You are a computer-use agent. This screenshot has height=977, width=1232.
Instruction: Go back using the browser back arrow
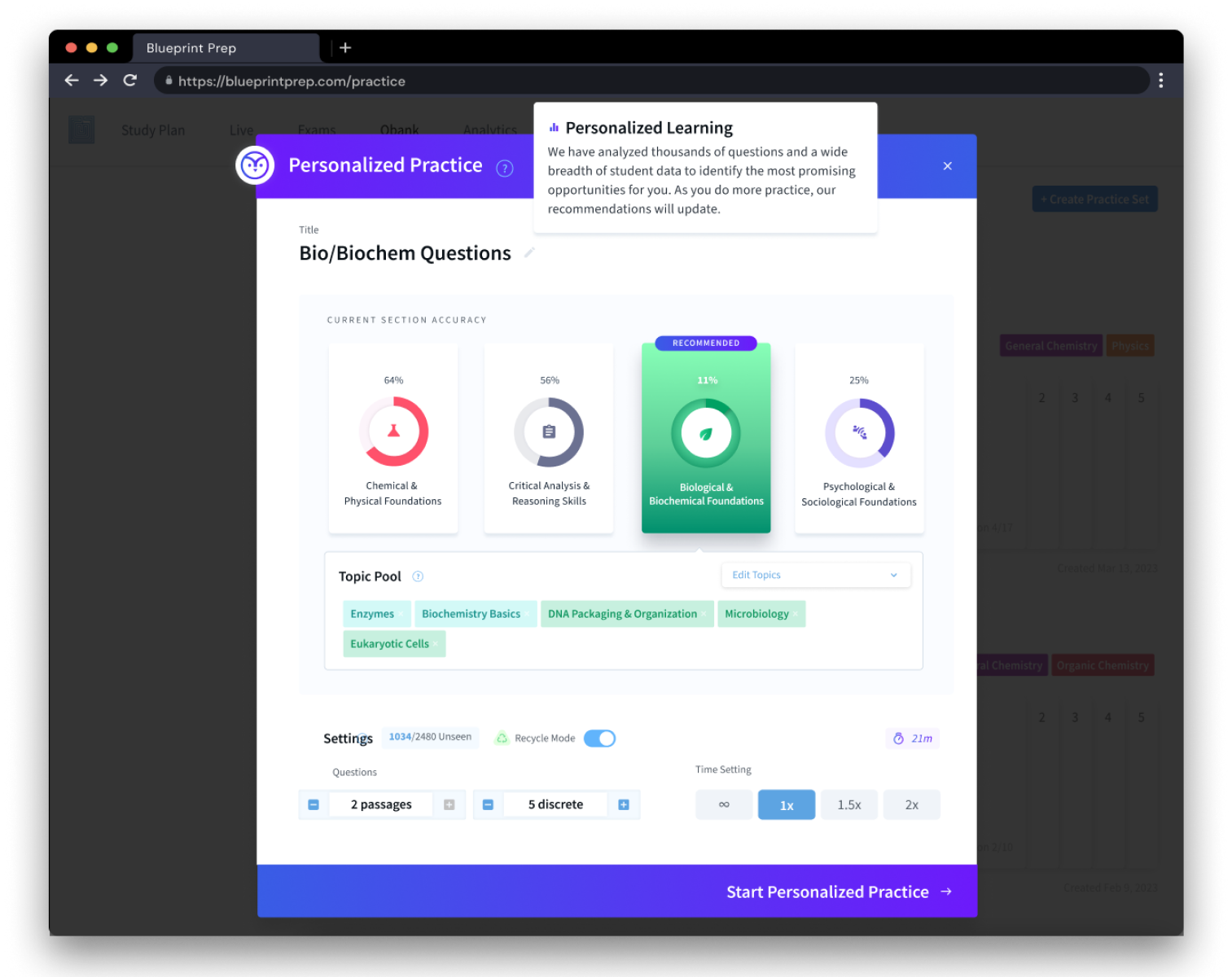coord(72,81)
